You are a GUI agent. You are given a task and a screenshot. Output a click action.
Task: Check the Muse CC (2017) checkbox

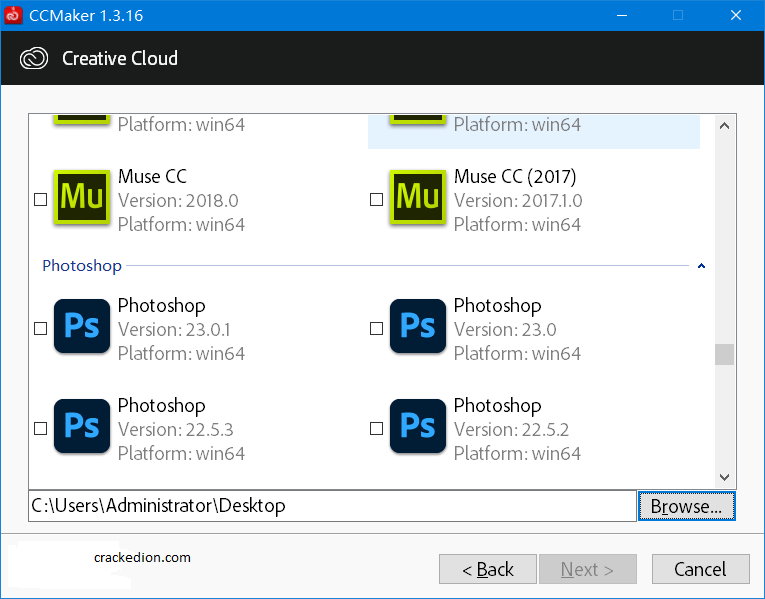[x=376, y=200]
